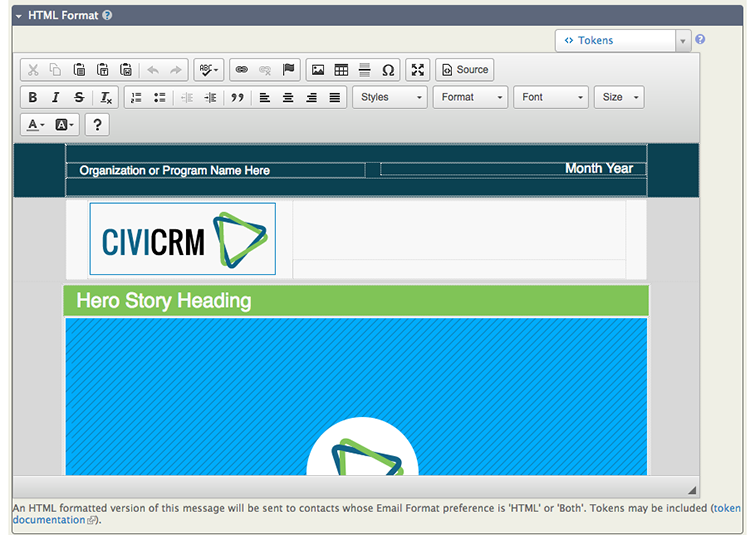750x535 pixels.
Task: Align text right
Action: 311,98
